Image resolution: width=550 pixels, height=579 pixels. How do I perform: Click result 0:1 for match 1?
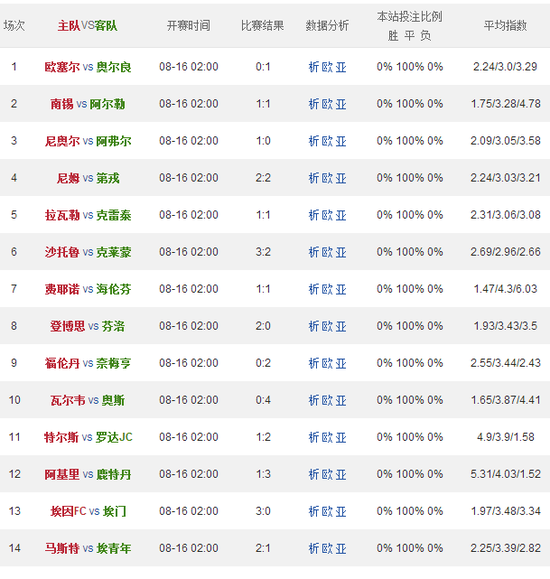click(x=263, y=67)
